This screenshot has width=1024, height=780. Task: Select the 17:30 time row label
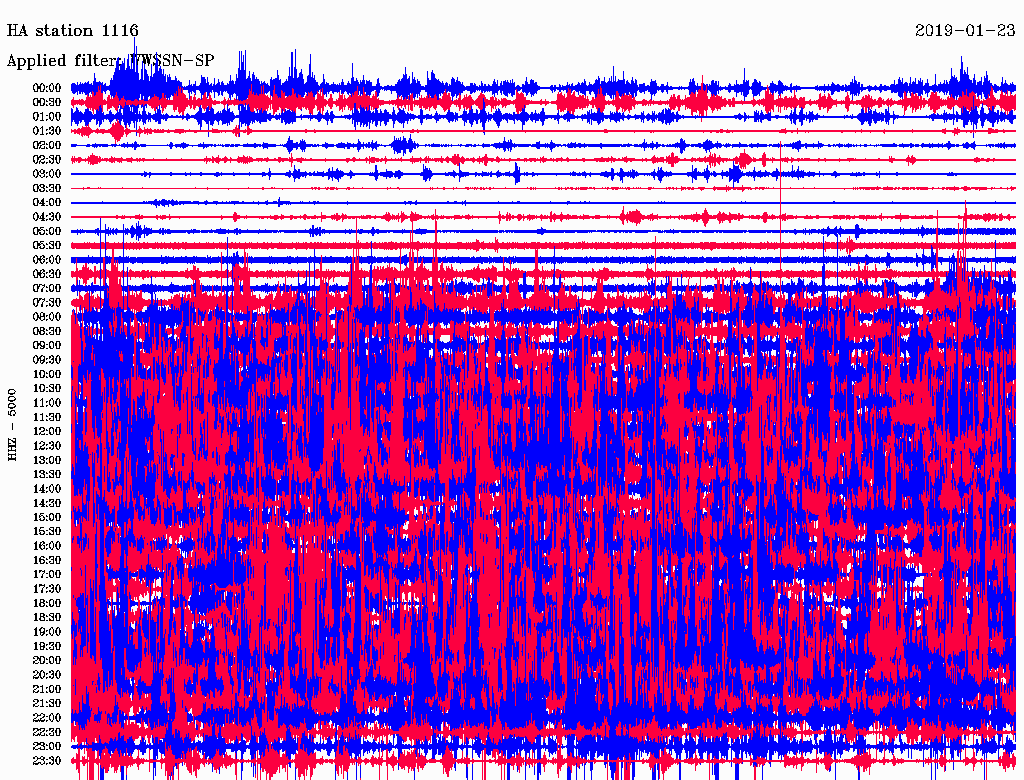point(47,589)
